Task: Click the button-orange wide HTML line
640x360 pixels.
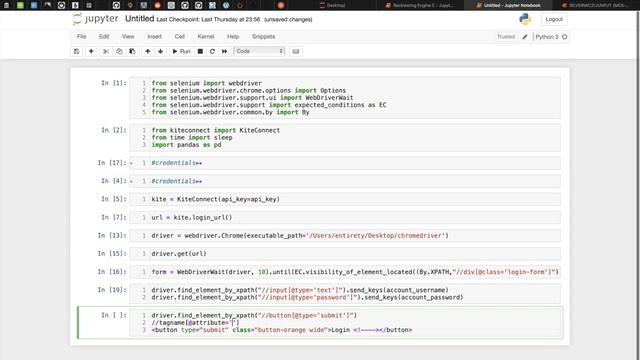Action: [x=282, y=330]
